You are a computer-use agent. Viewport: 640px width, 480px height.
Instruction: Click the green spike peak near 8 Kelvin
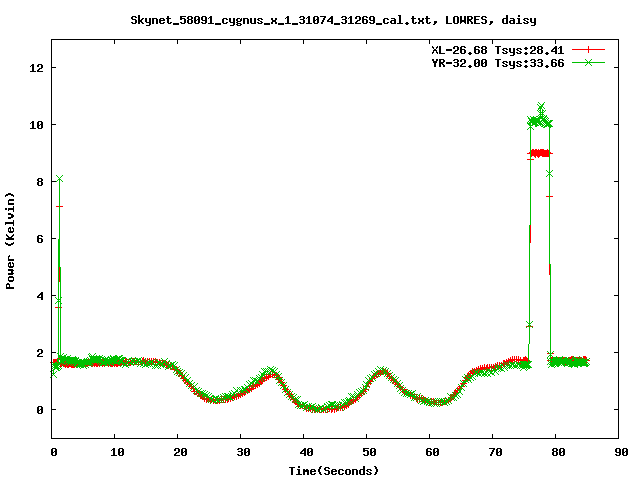pos(60,179)
